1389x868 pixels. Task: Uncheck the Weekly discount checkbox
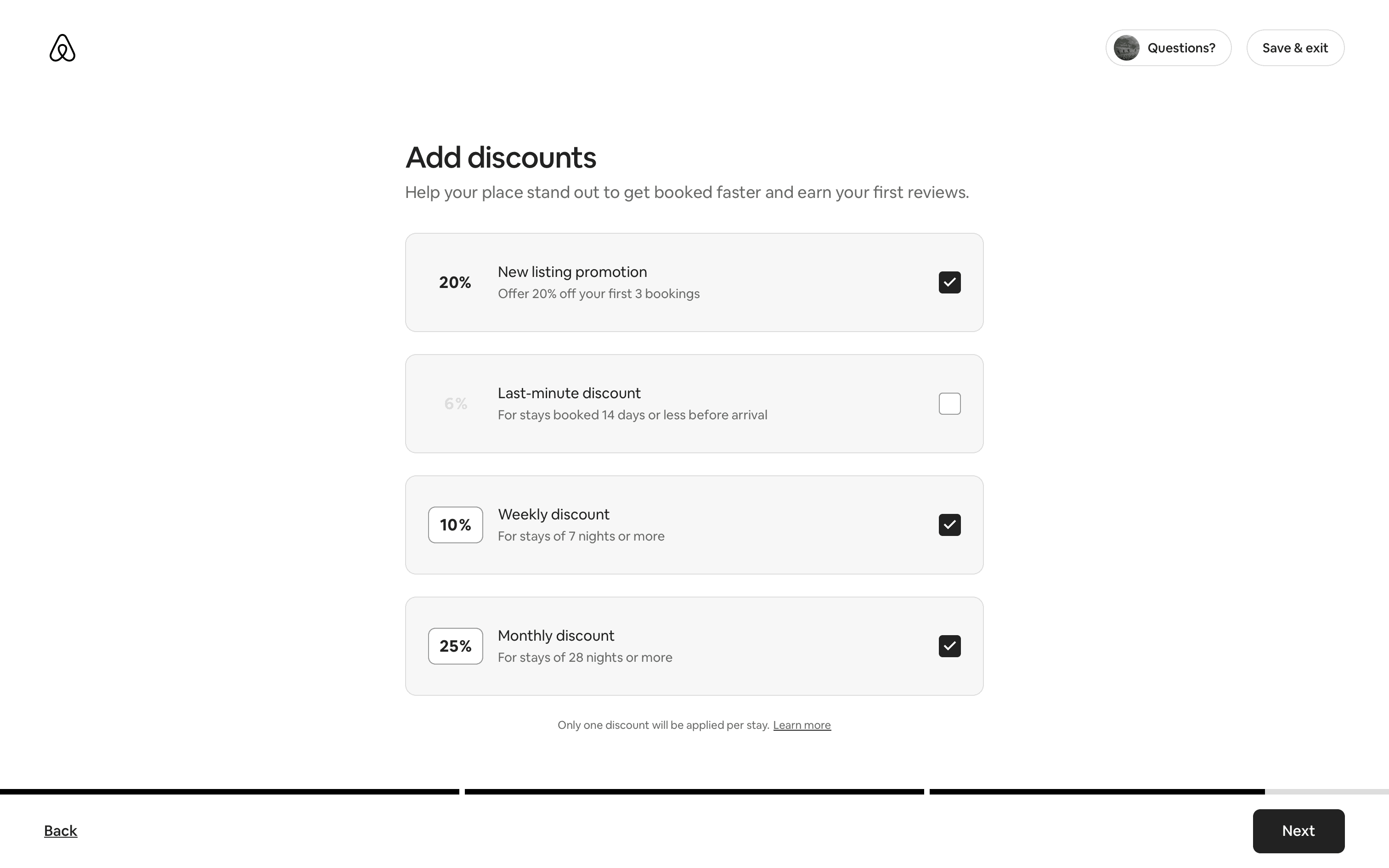[949, 524]
